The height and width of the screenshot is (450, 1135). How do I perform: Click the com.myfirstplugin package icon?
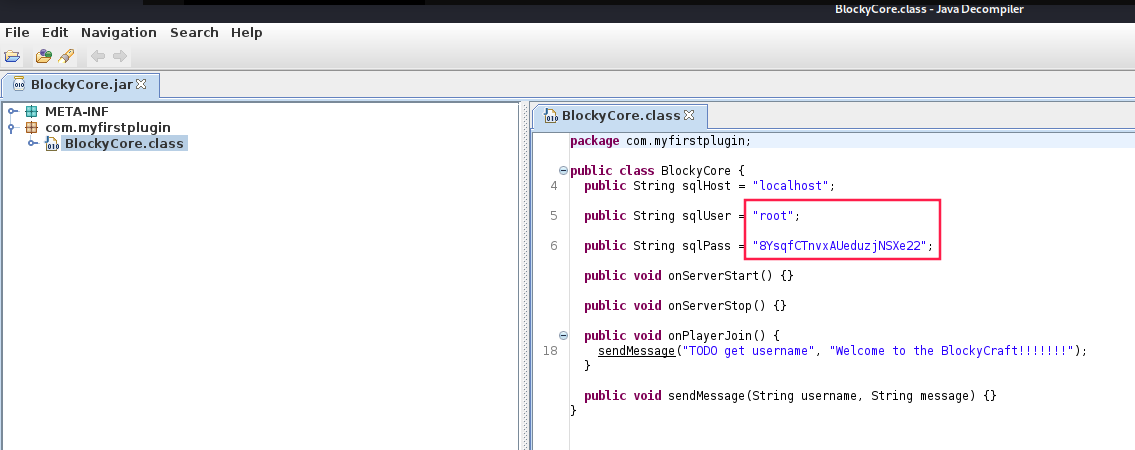32,127
